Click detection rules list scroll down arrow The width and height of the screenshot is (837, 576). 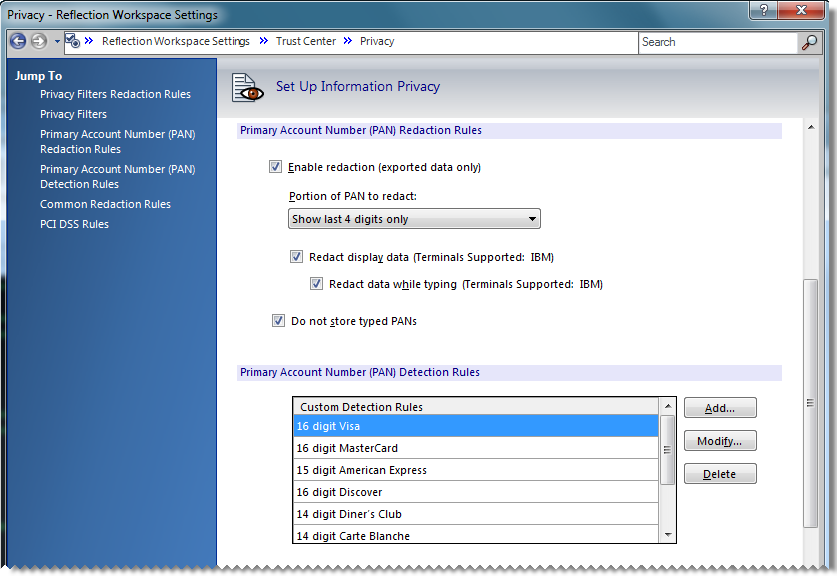667,535
